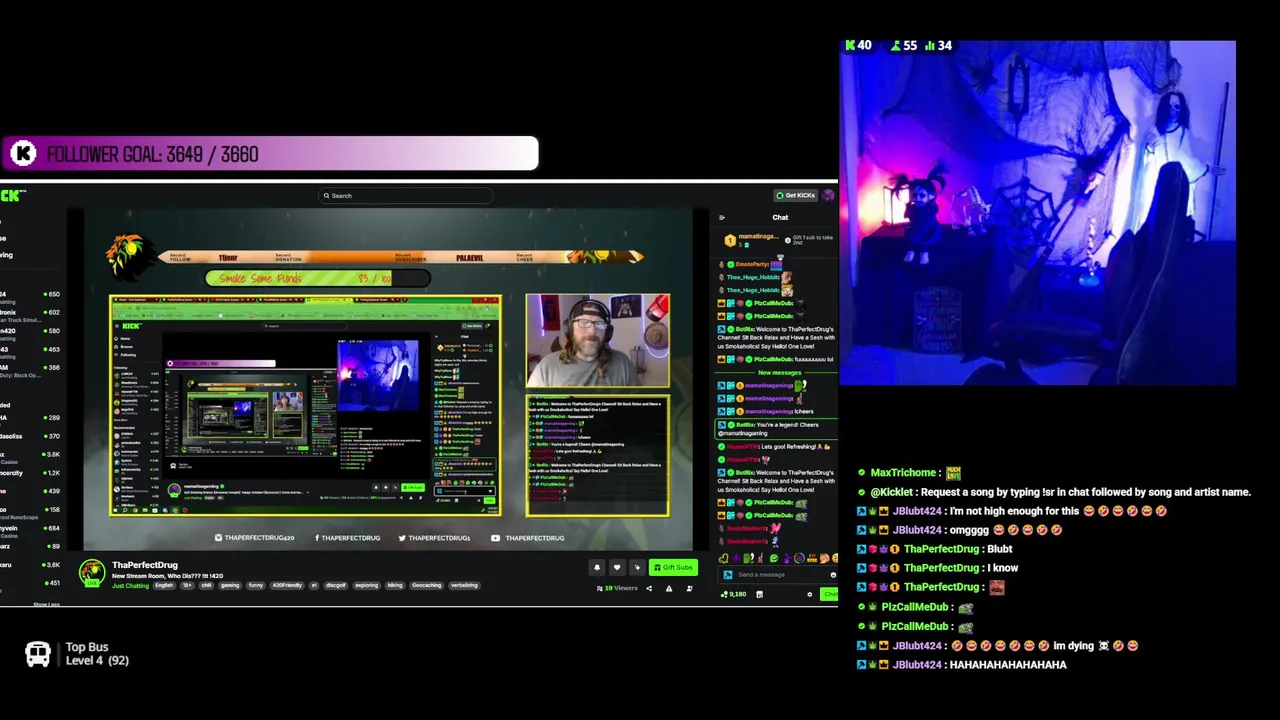Select the funny tag
The image size is (1280, 720).
[256, 585]
